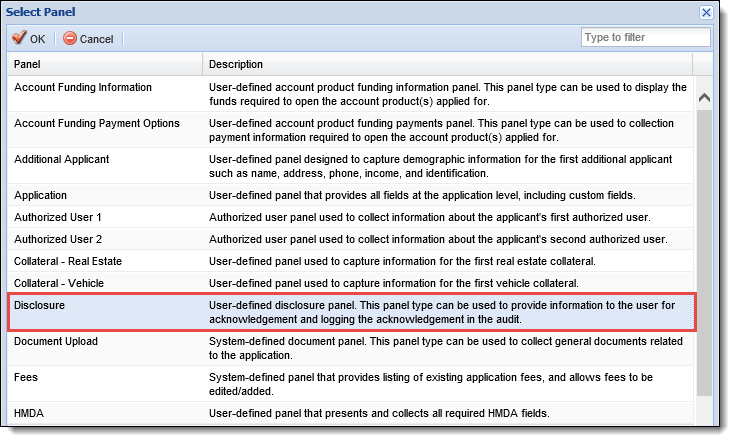Click the OK checkmark button
Image resolution: width=735 pixels, height=442 pixels.
[x=29, y=38]
